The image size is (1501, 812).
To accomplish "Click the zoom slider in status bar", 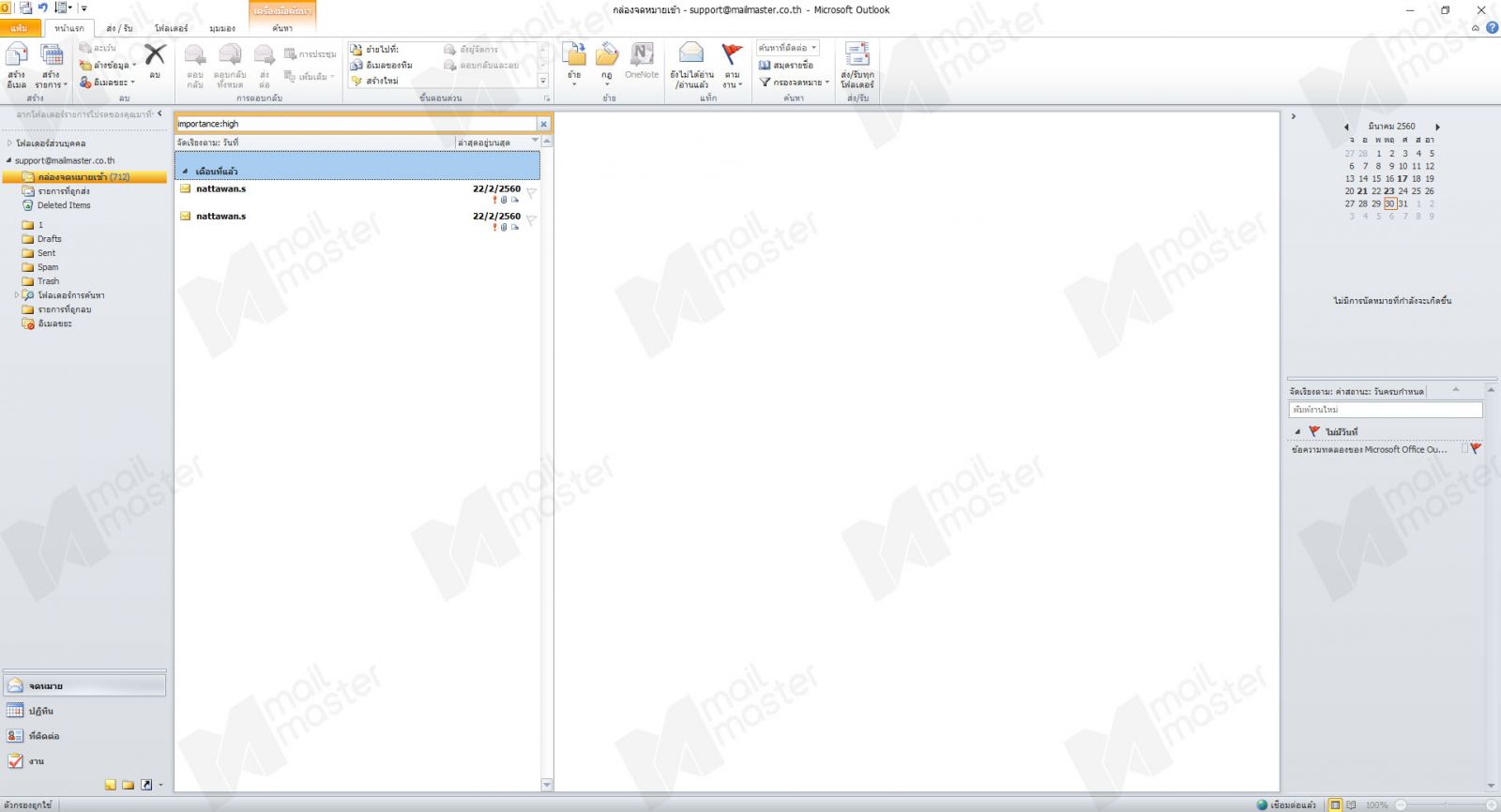I will pyautogui.click(x=1445, y=804).
